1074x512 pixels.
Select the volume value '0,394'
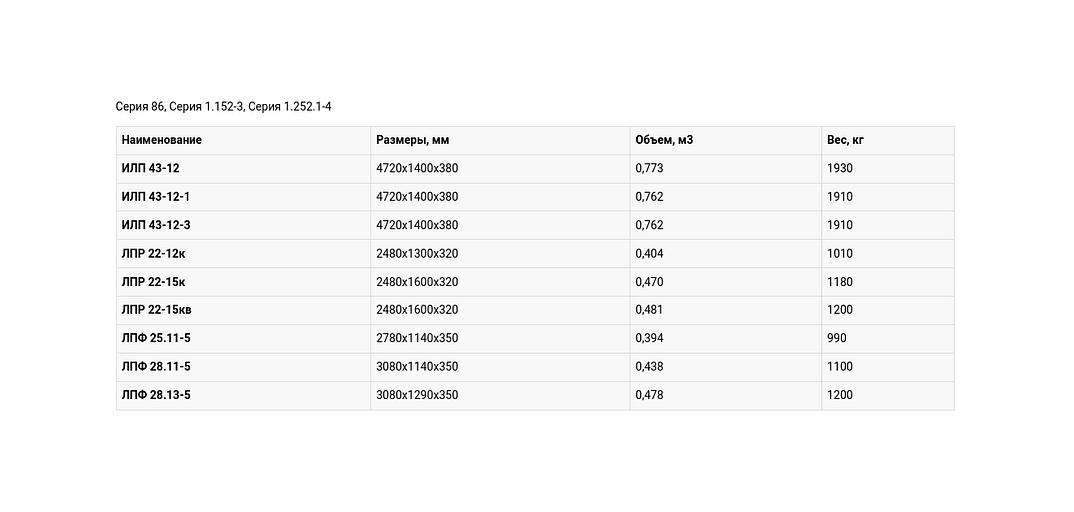[649, 338]
